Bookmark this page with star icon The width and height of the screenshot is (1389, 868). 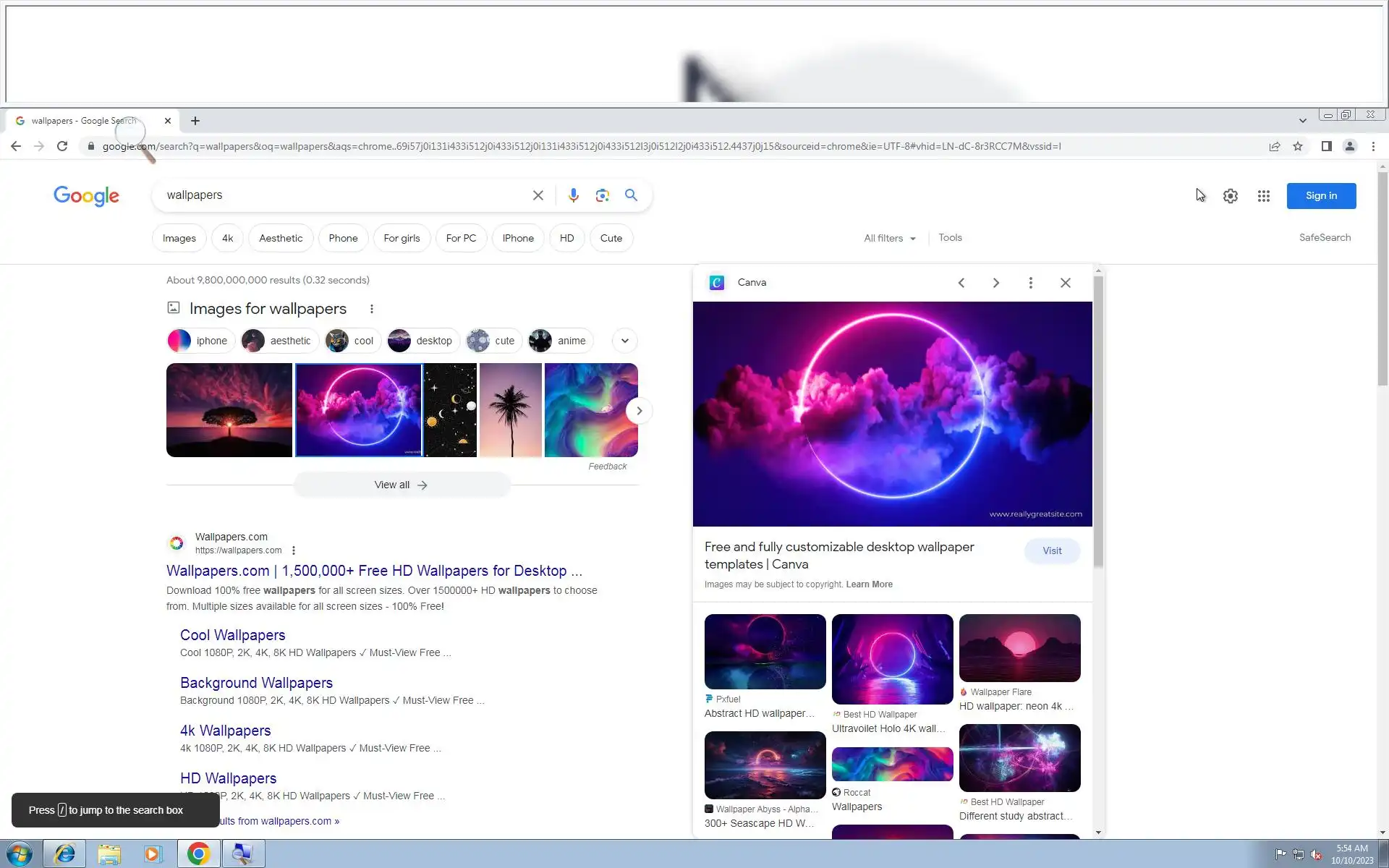click(1298, 146)
